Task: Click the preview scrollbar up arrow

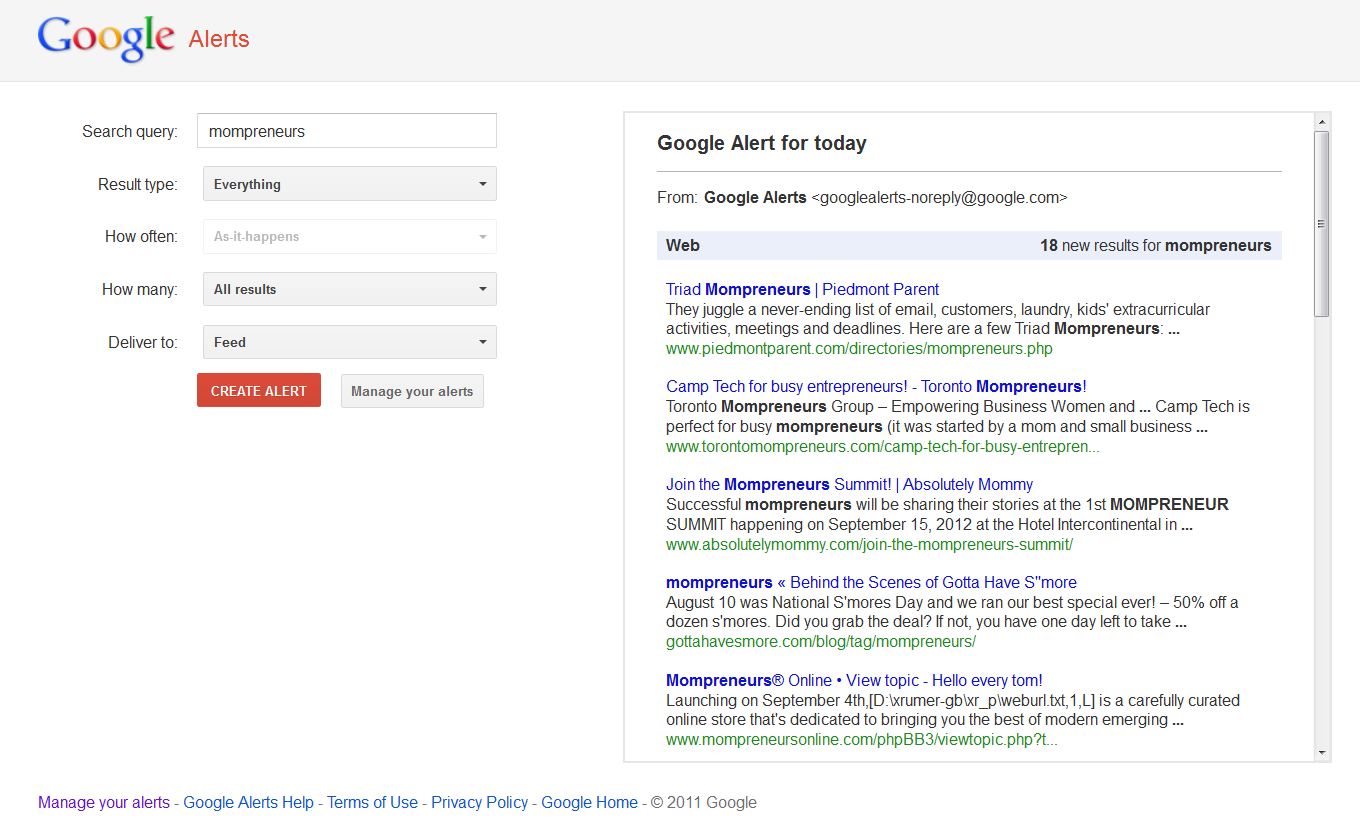Action: point(1322,121)
